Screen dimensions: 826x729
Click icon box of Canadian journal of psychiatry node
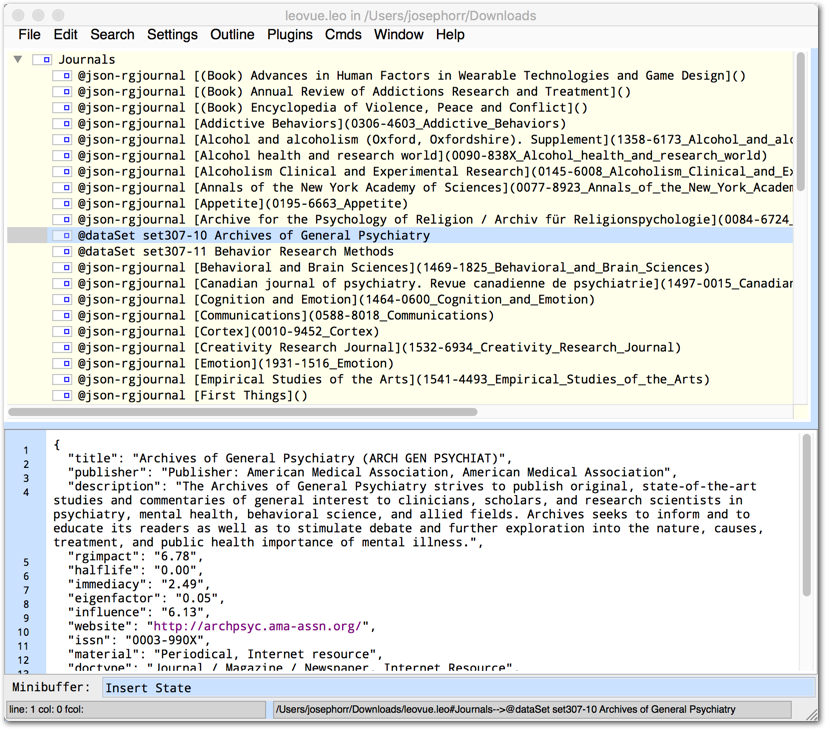[62, 283]
